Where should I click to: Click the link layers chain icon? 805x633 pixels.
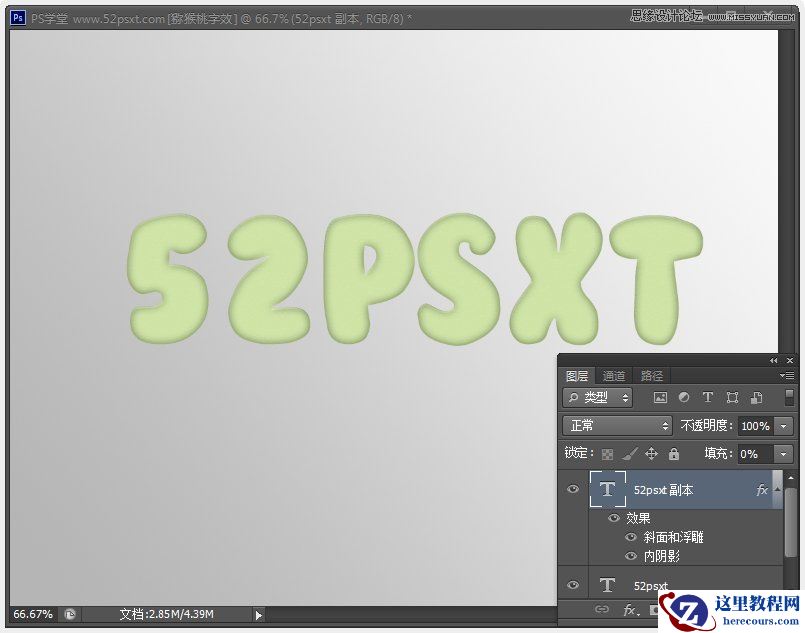pyautogui.click(x=602, y=609)
